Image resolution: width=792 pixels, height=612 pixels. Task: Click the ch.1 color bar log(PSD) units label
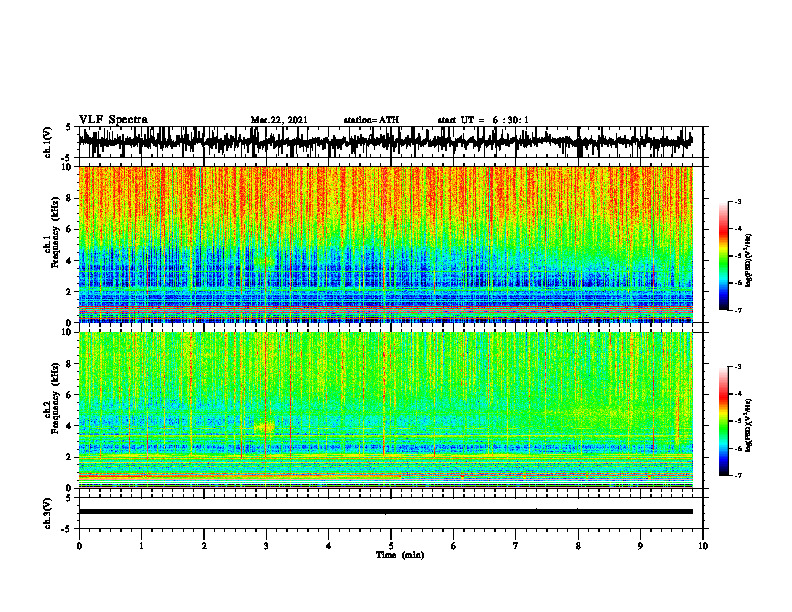749,260
